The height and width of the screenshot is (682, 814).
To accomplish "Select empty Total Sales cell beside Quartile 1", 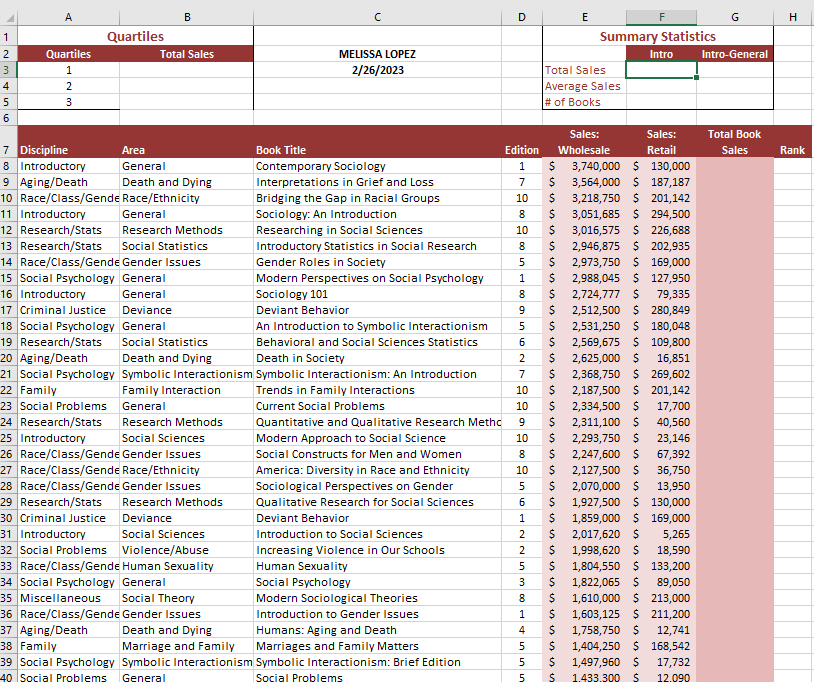I will pyautogui.click(x=187, y=70).
